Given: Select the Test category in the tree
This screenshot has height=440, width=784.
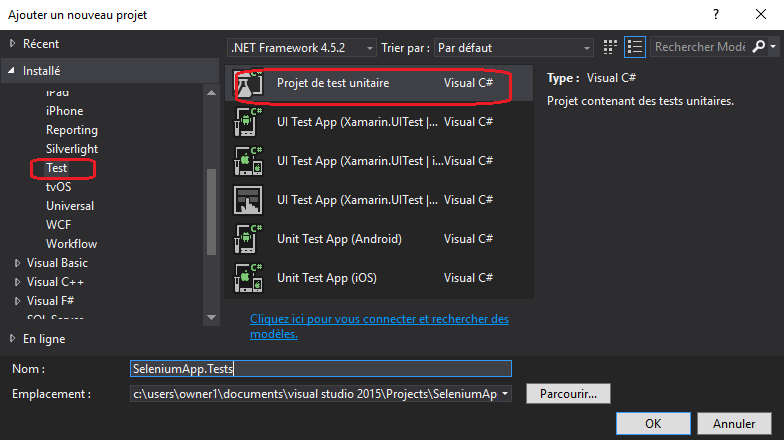Looking at the screenshot, I should point(57,168).
